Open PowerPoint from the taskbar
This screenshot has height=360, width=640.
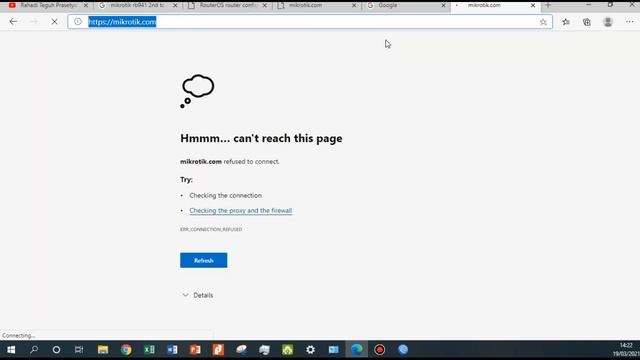(x=195, y=350)
